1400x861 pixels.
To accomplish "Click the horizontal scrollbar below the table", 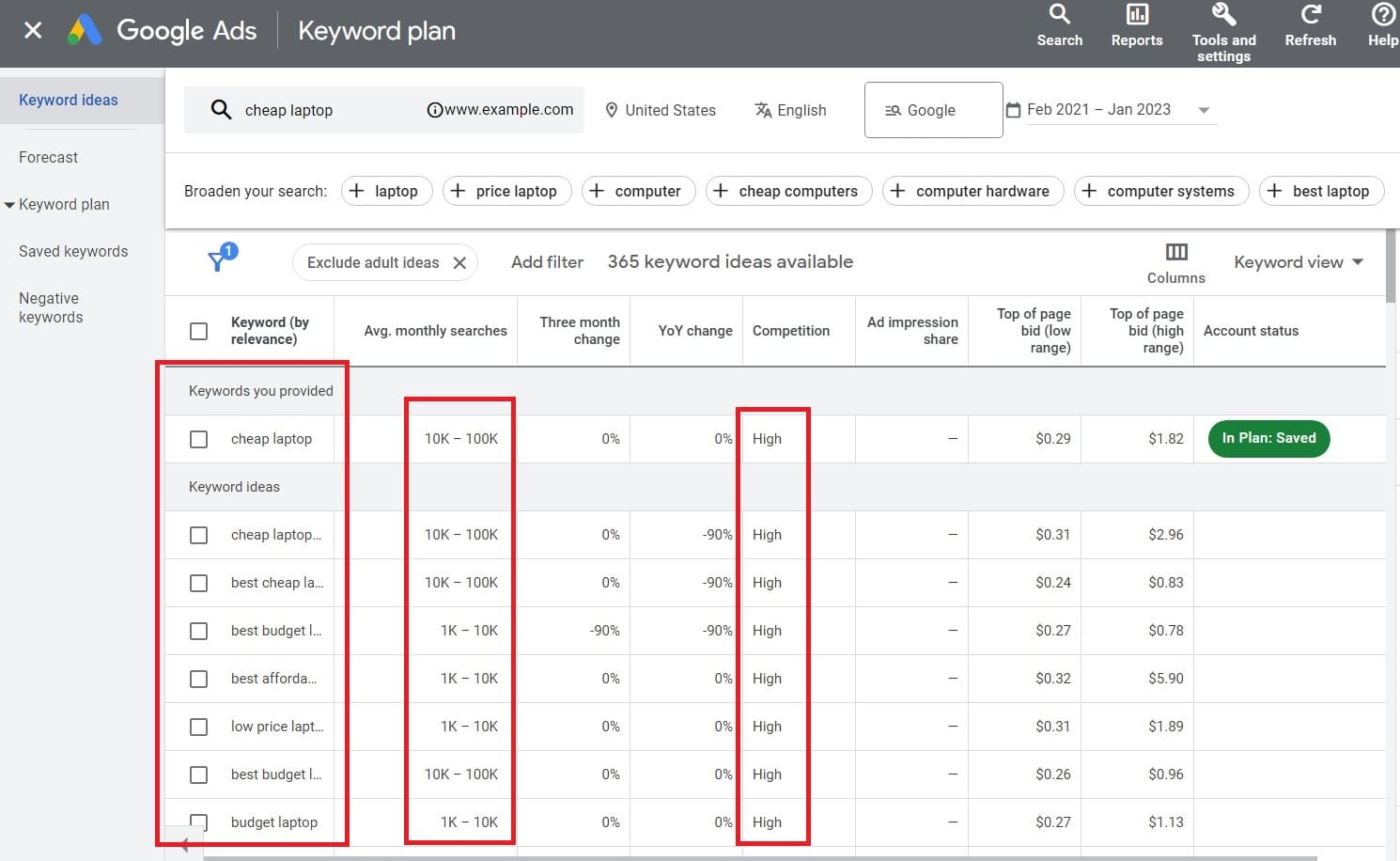I will click(x=759, y=857).
